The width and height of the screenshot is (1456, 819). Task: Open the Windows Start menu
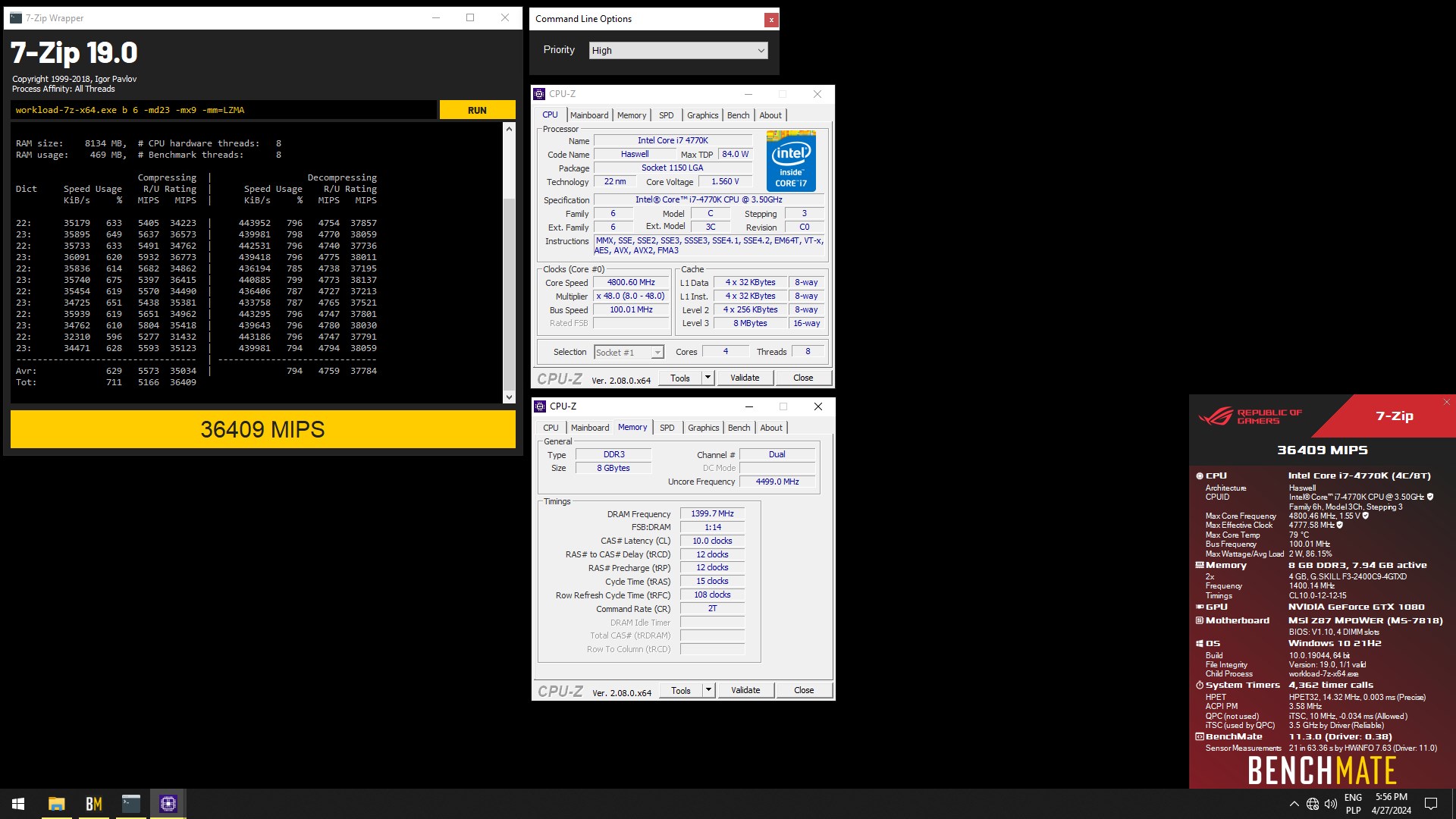point(18,804)
